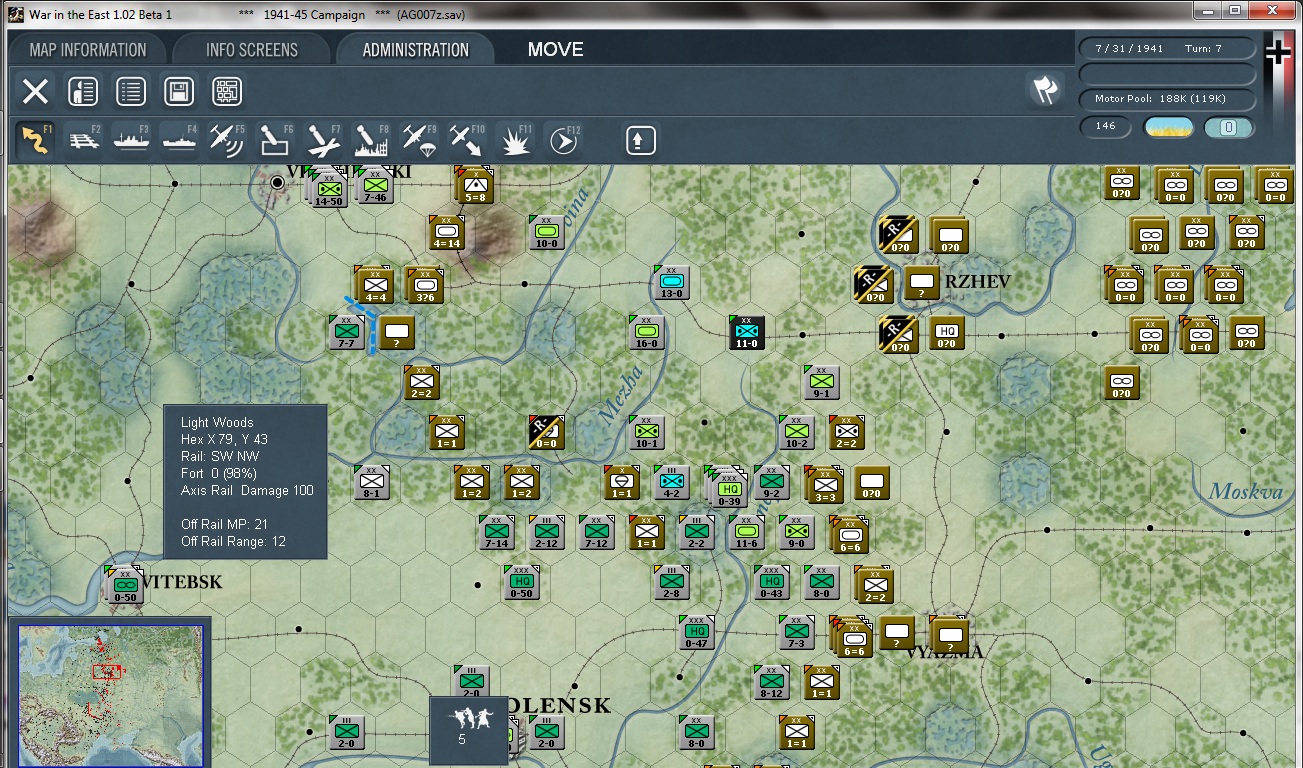This screenshot has width=1303, height=768.
Task: Click the Motor Pool 188K (119K) readout
Action: pos(1167,99)
